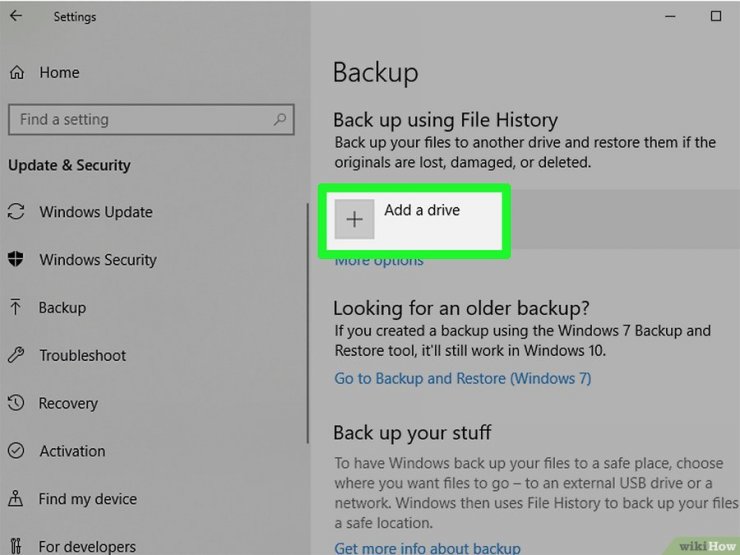Screen dimensions: 740x555
Task: Click the Find a setting search box
Action: click(151, 119)
